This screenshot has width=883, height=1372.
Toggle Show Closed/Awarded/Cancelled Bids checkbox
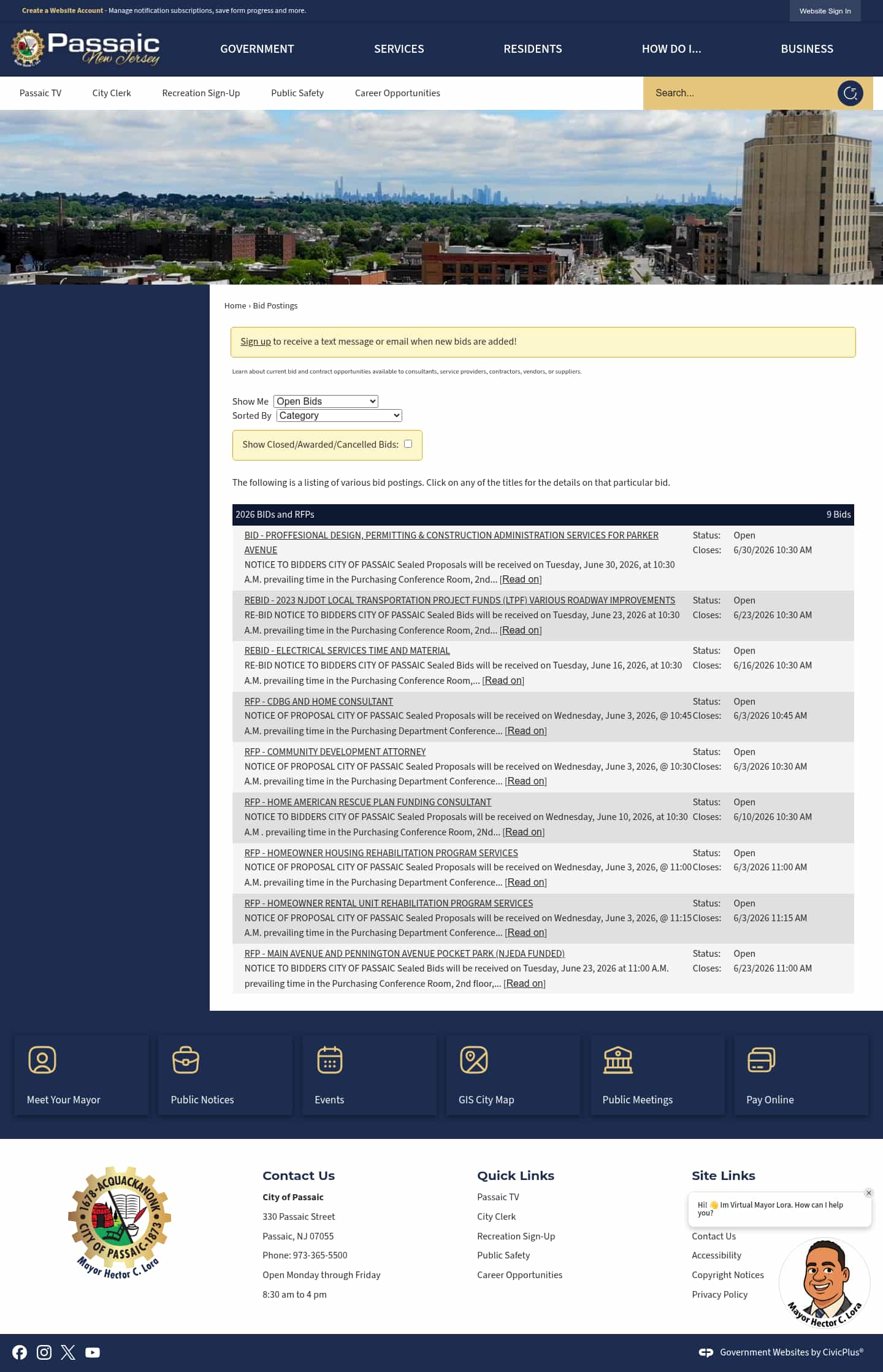point(408,444)
